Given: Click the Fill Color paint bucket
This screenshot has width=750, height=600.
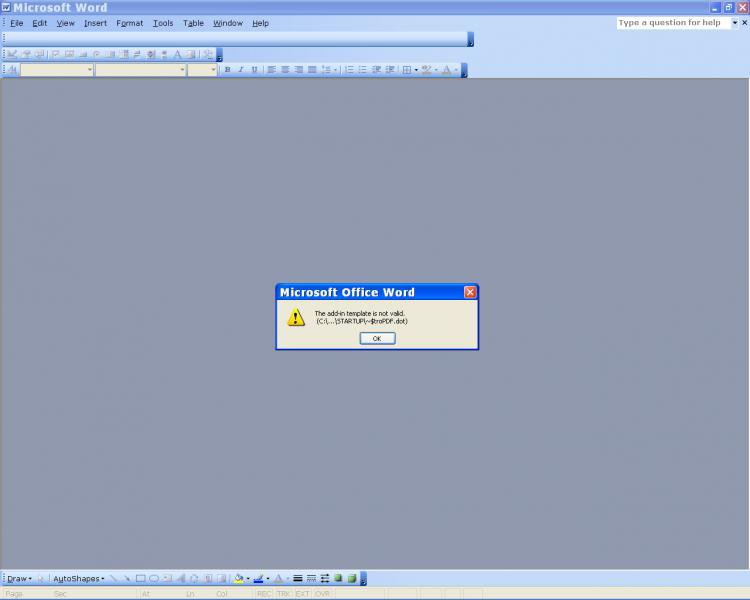Looking at the screenshot, I should (x=239, y=578).
